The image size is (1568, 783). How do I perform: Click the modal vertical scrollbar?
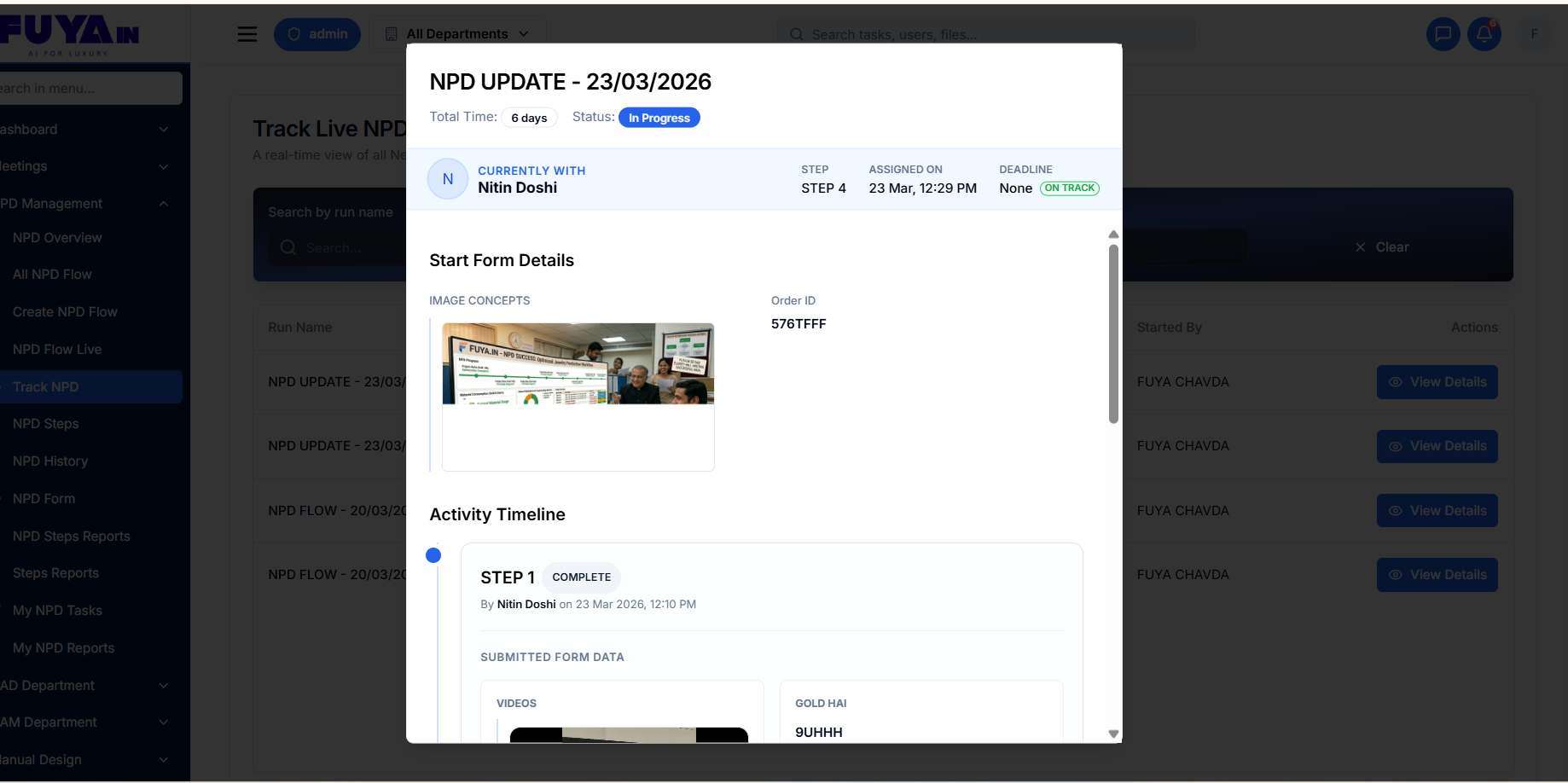pos(1113,333)
